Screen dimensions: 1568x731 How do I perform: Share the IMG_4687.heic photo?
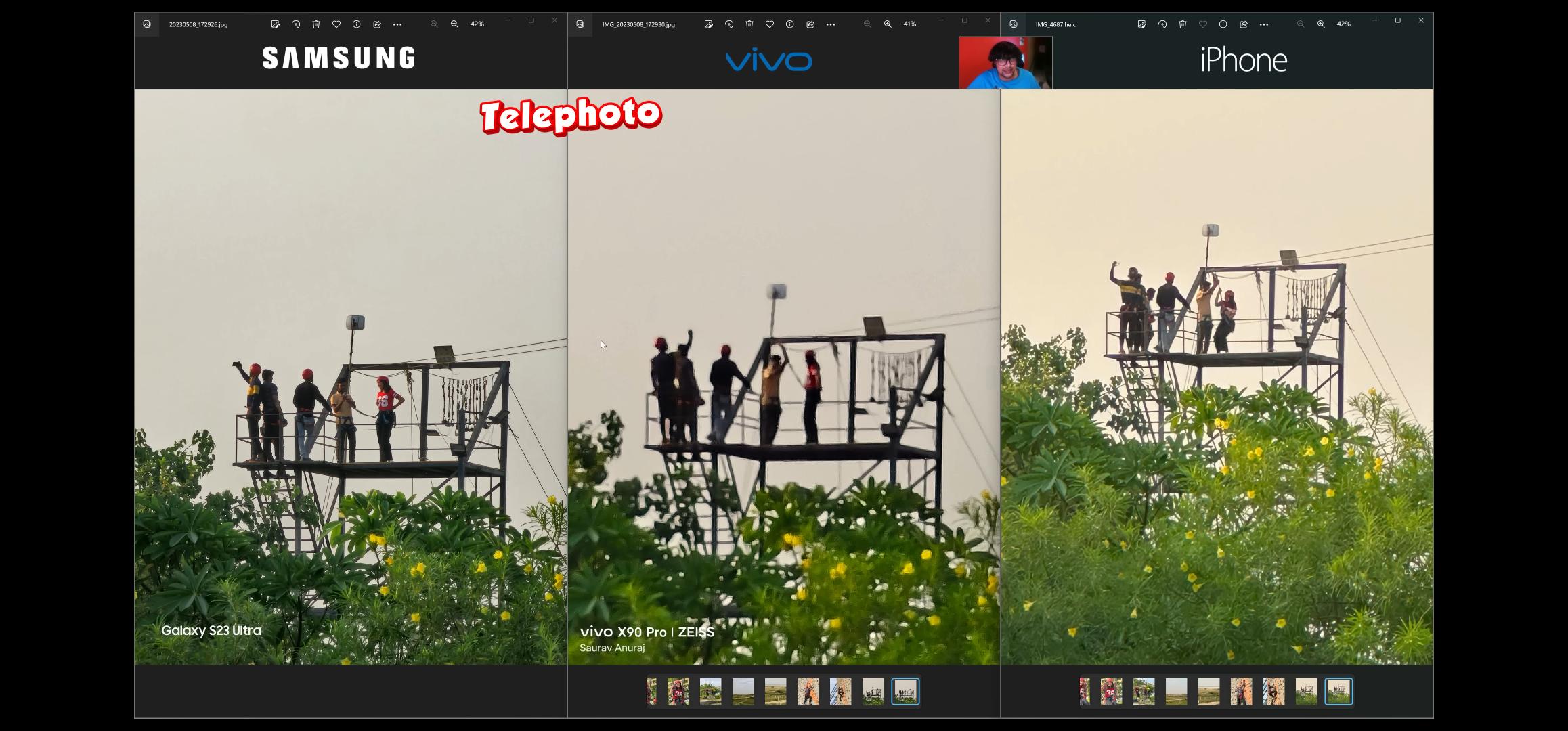tap(1244, 24)
